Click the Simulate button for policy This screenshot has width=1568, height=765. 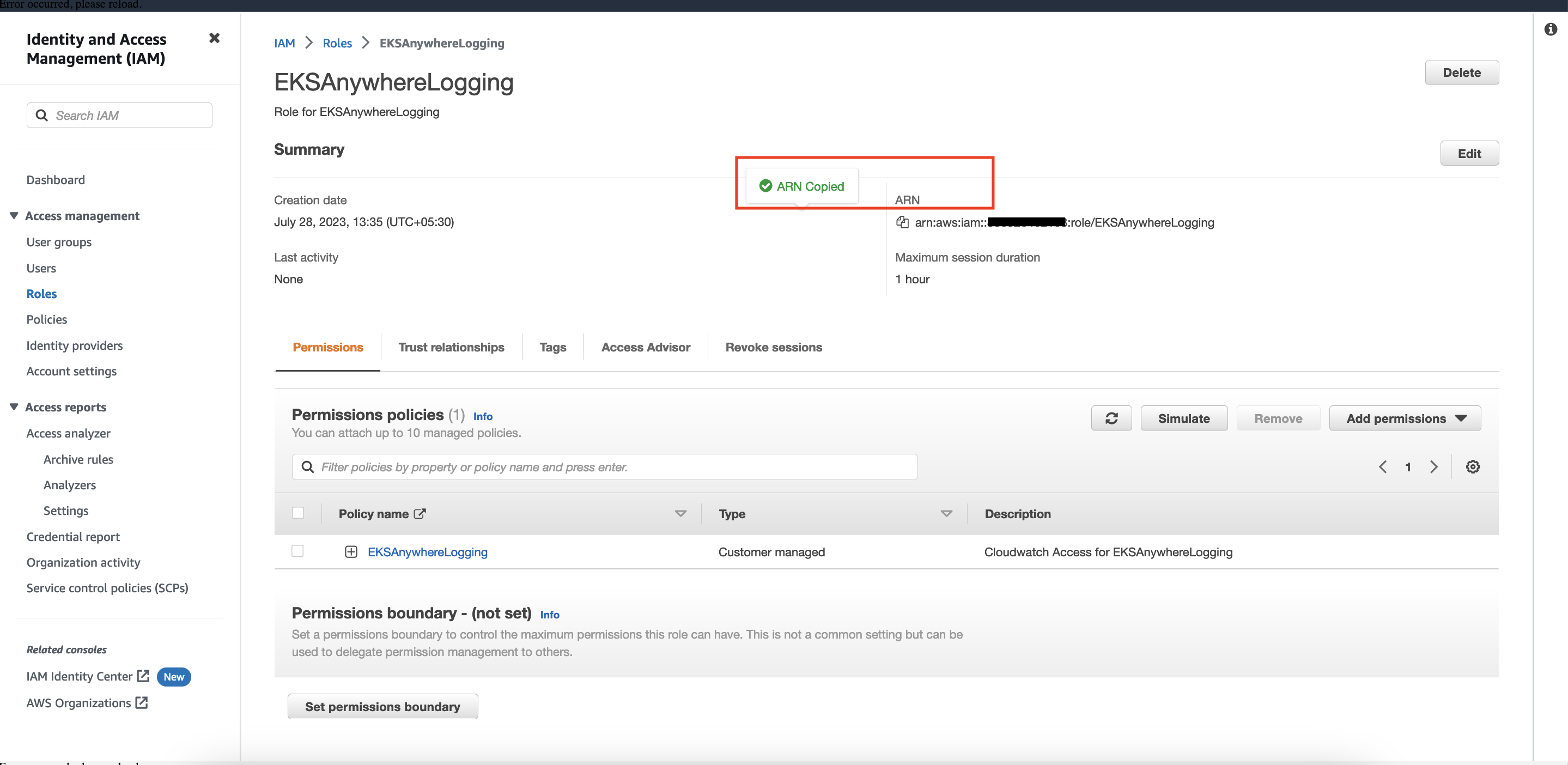click(1184, 418)
